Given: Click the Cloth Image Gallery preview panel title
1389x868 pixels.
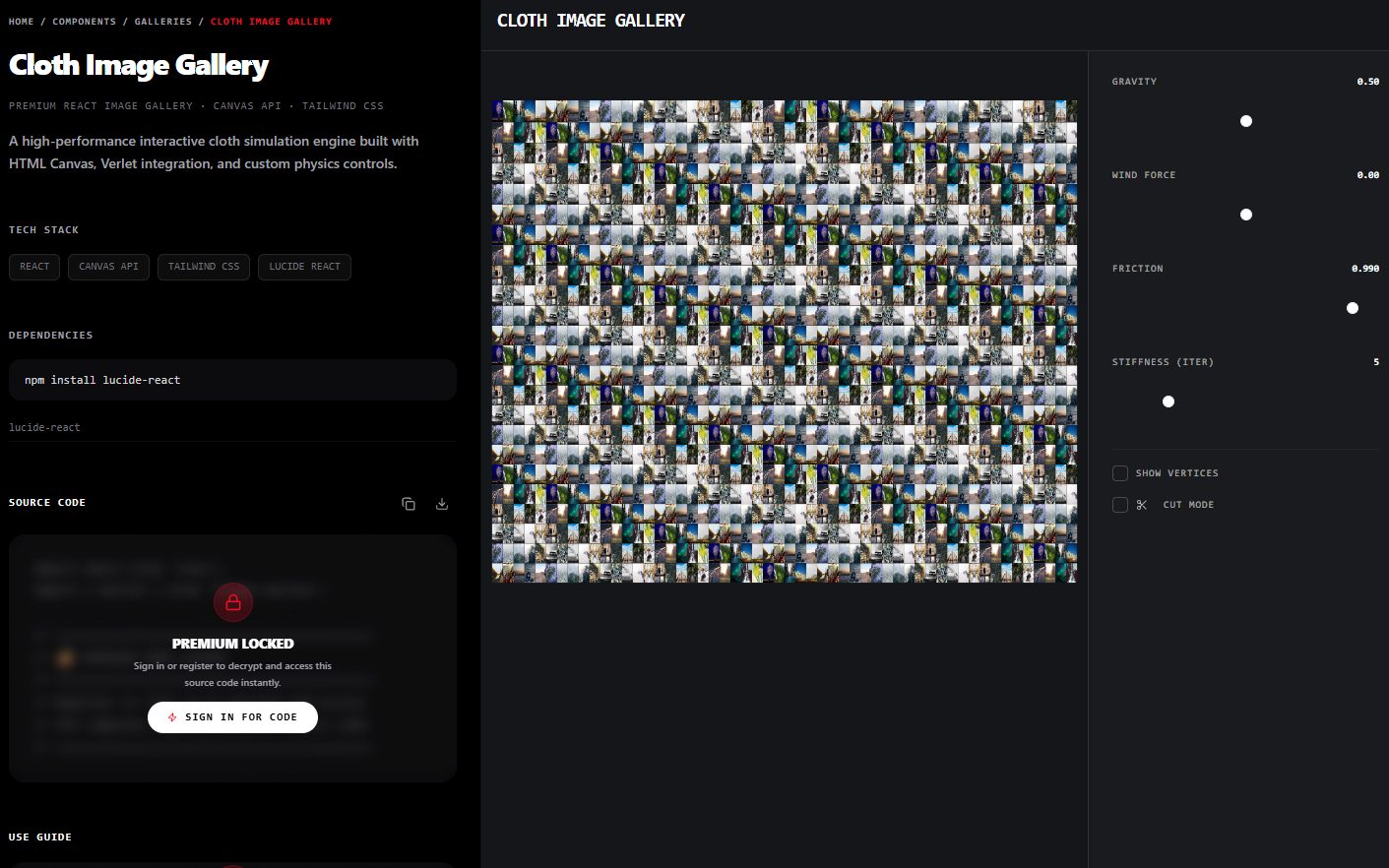Looking at the screenshot, I should (591, 21).
